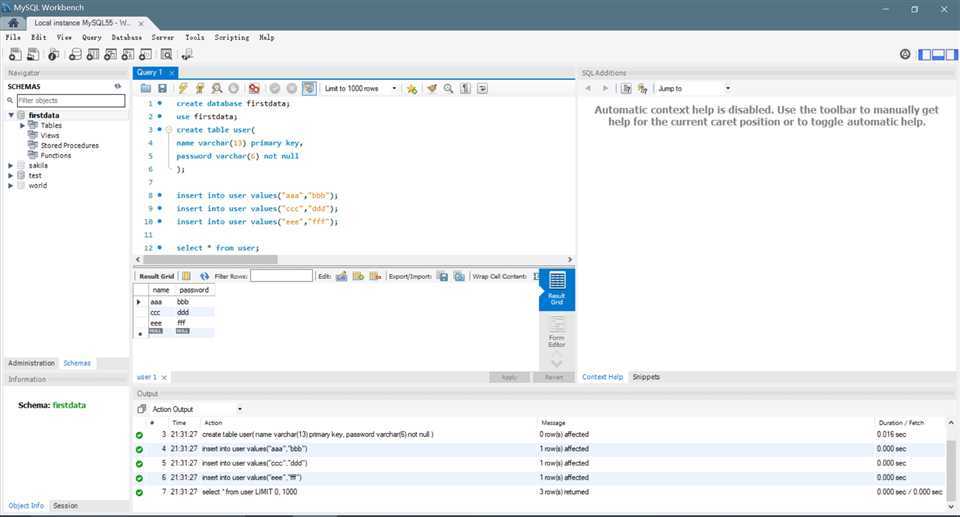
Task: Click search table data icon
Action: pyautogui.click(x=167, y=55)
